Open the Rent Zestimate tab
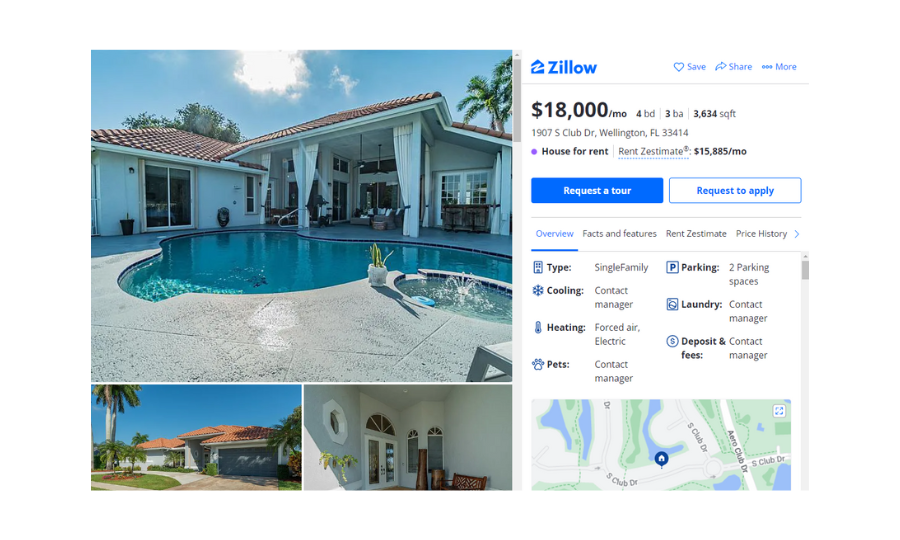Image resolution: width=900 pixels, height=540 pixels. pos(696,234)
